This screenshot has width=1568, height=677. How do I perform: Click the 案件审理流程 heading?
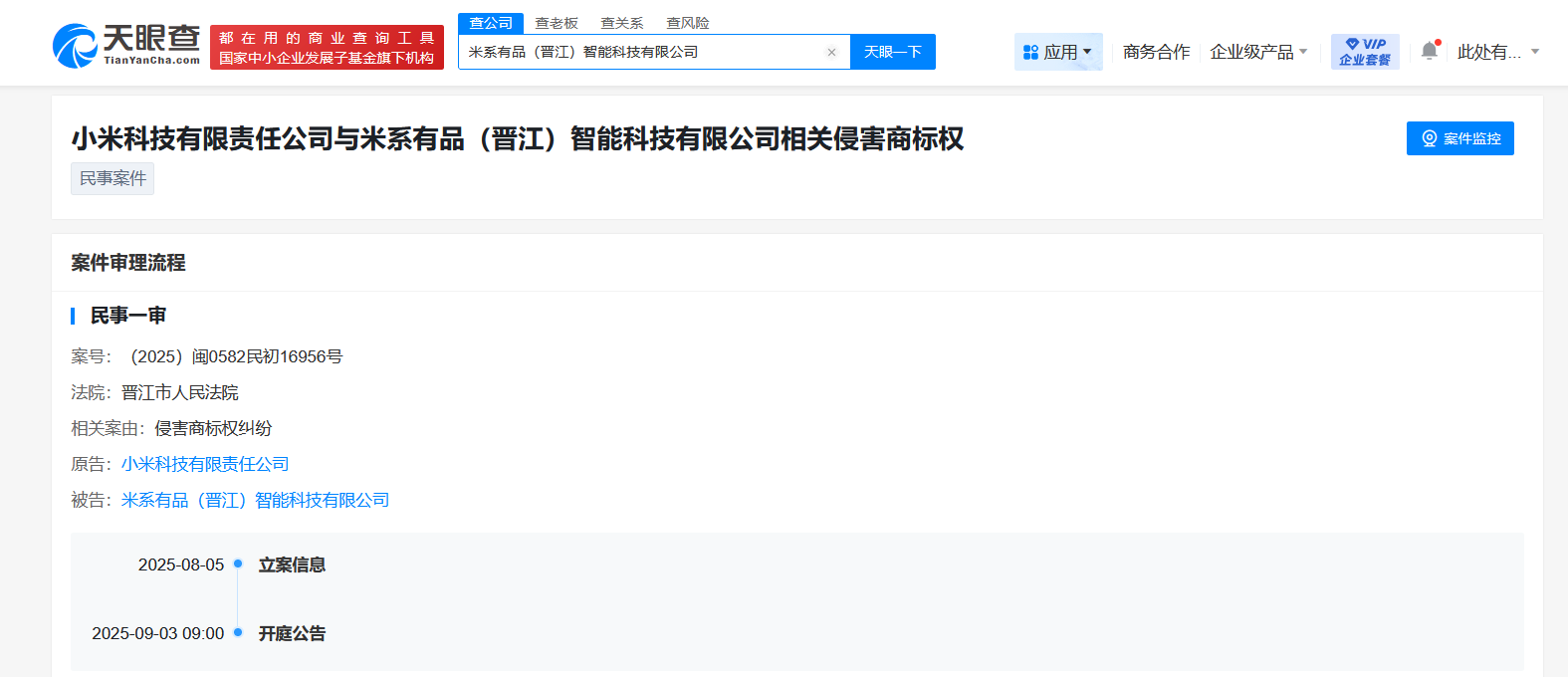127,263
